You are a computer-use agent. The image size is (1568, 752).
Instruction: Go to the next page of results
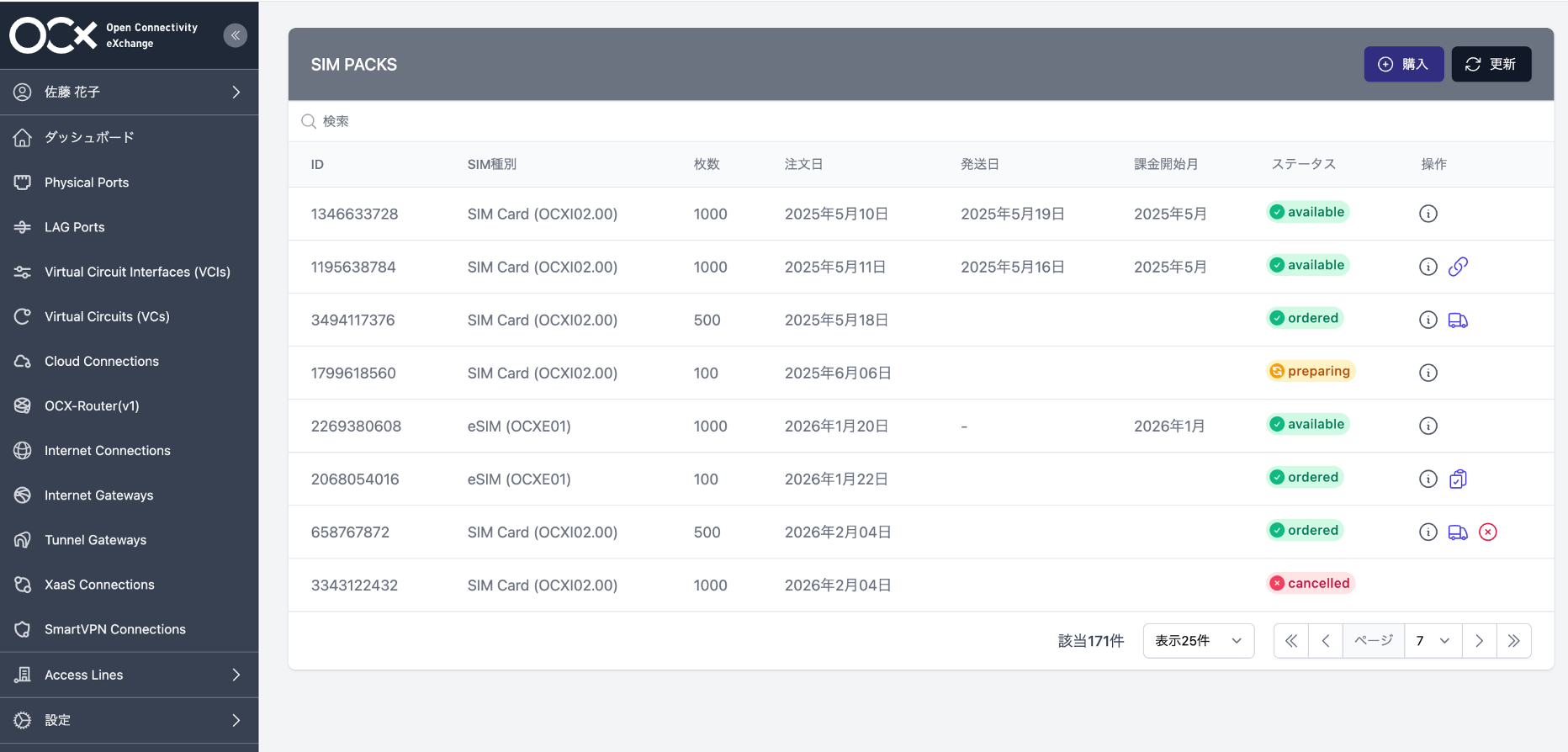1479,641
